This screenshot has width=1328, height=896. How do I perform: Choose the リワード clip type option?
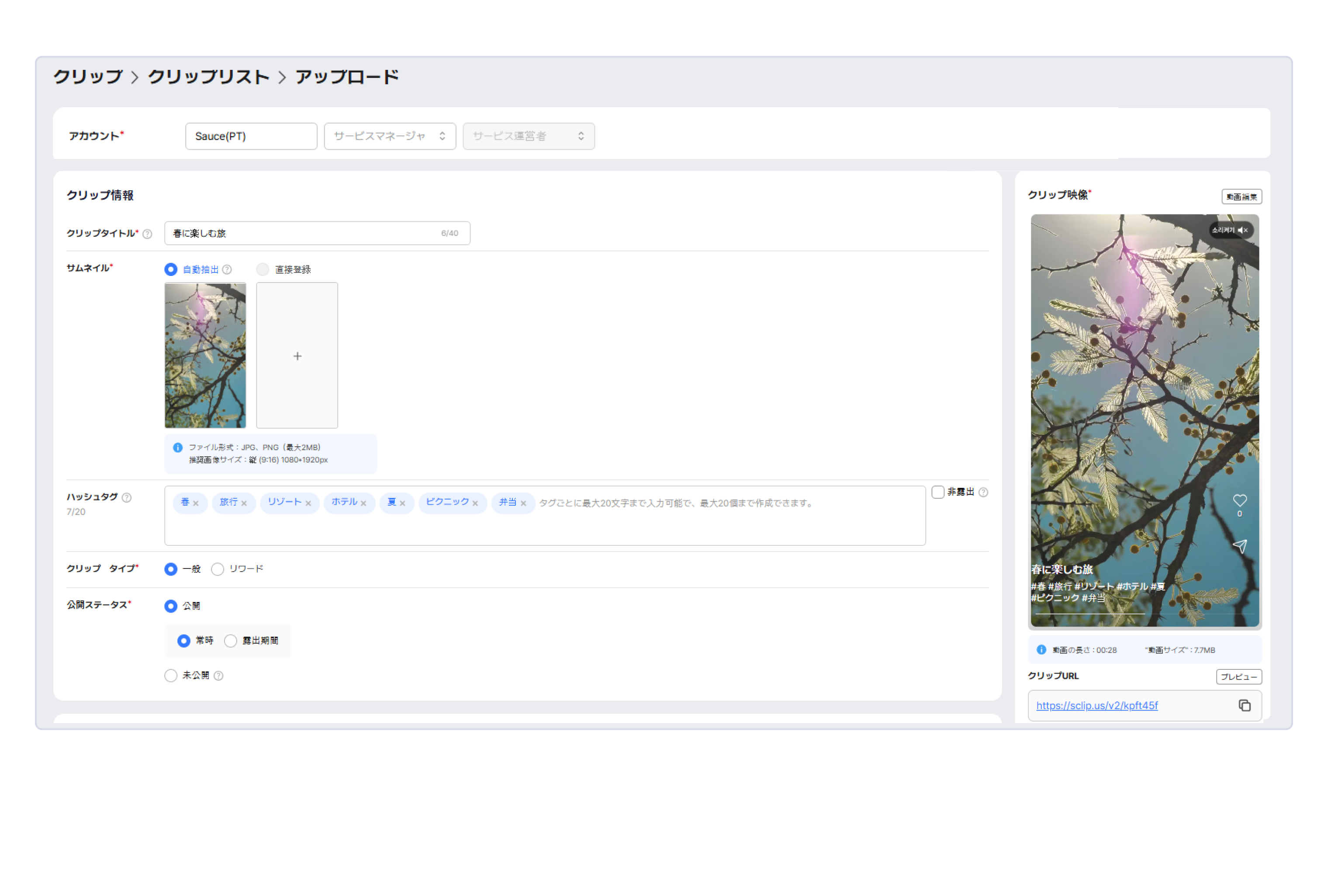pyautogui.click(x=217, y=569)
